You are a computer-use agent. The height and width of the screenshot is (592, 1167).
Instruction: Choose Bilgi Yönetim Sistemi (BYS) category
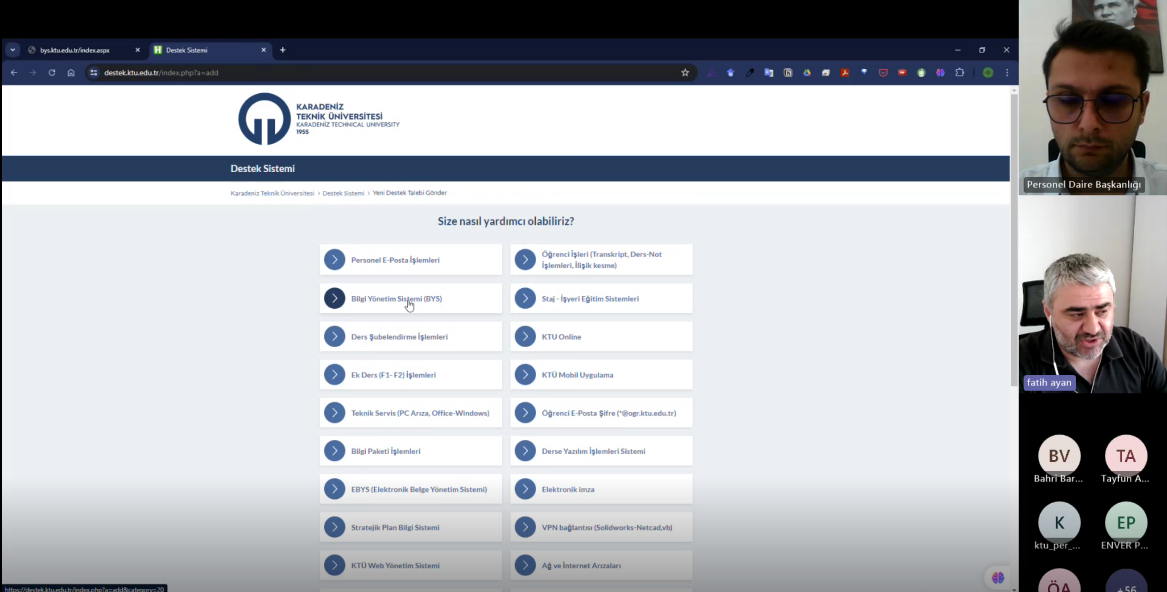(x=411, y=299)
